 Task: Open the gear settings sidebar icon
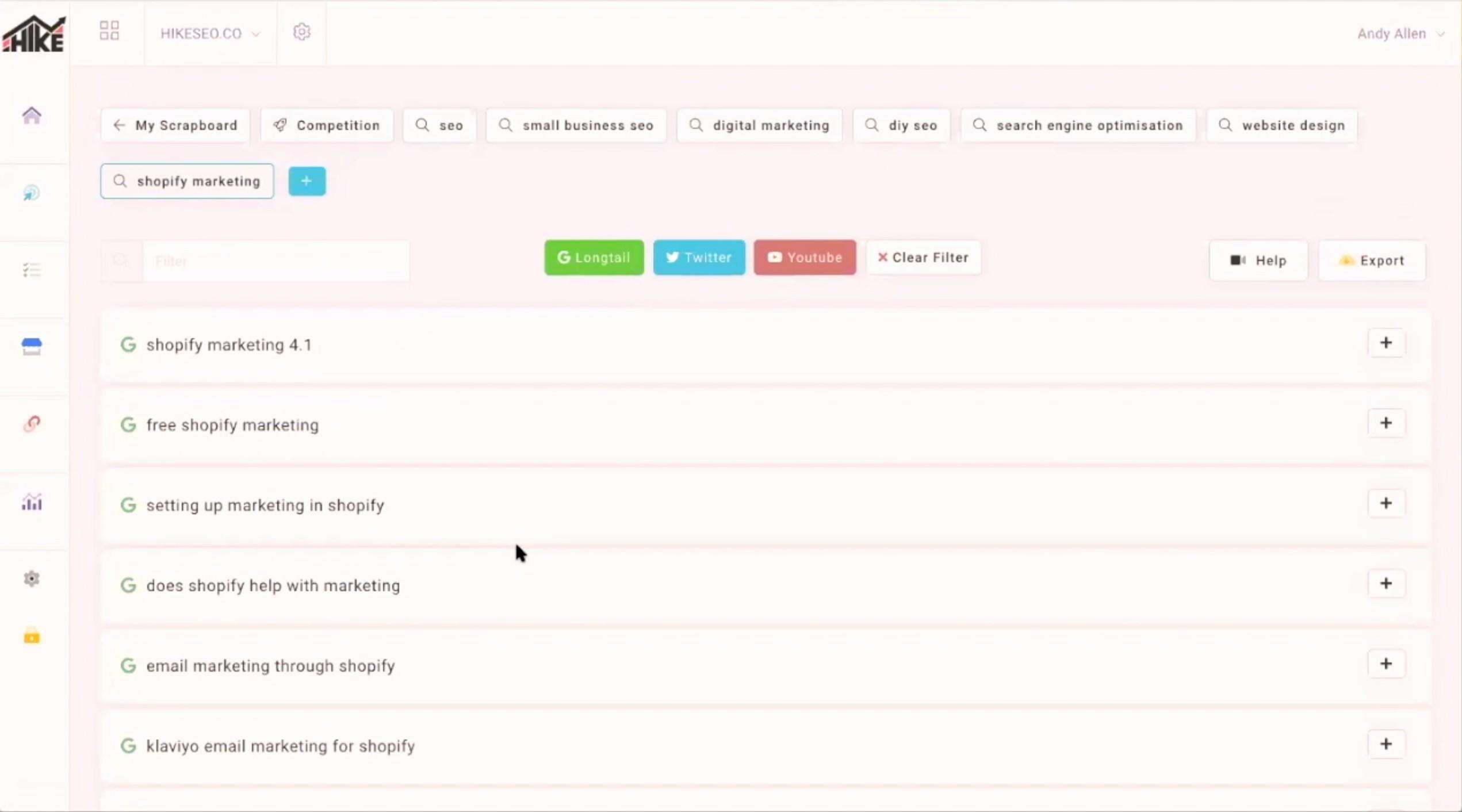[x=32, y=579]
